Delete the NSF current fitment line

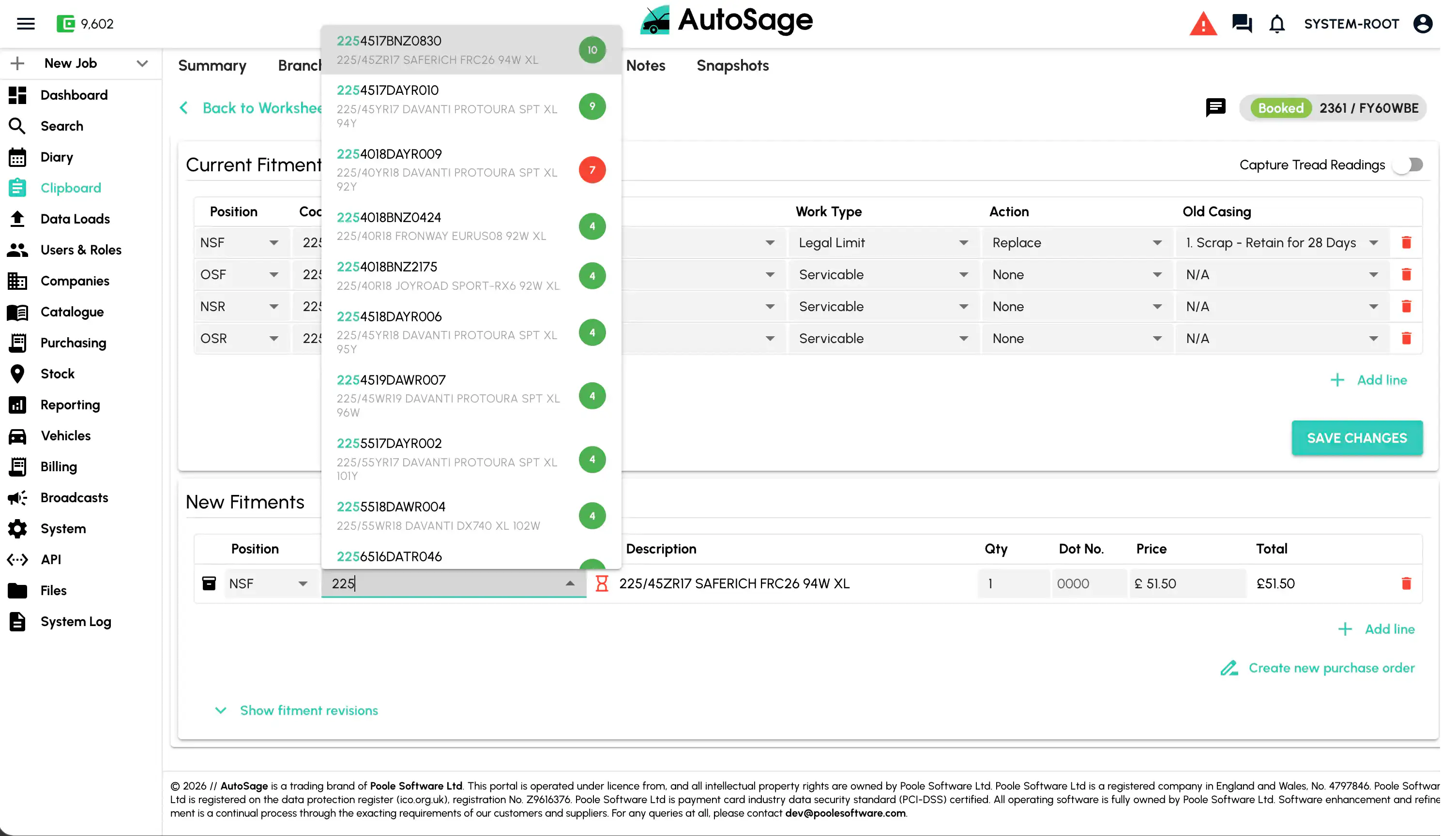click(1406, 242)
